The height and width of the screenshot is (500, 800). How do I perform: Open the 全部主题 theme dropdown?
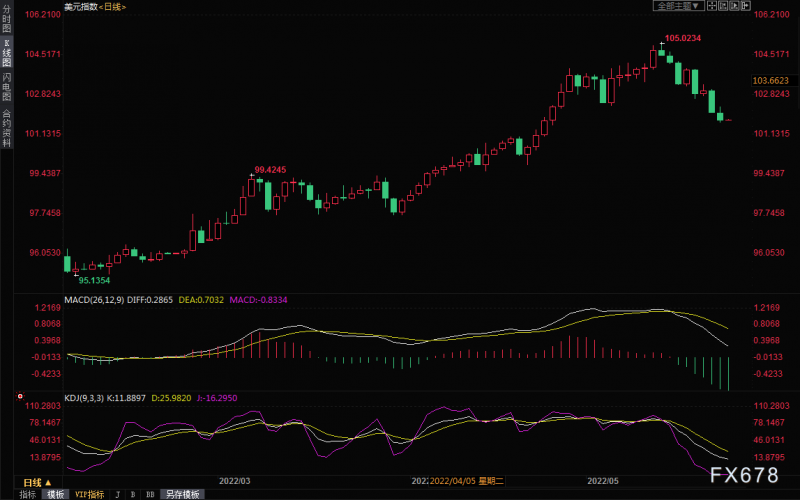click(x=679, y=6)
